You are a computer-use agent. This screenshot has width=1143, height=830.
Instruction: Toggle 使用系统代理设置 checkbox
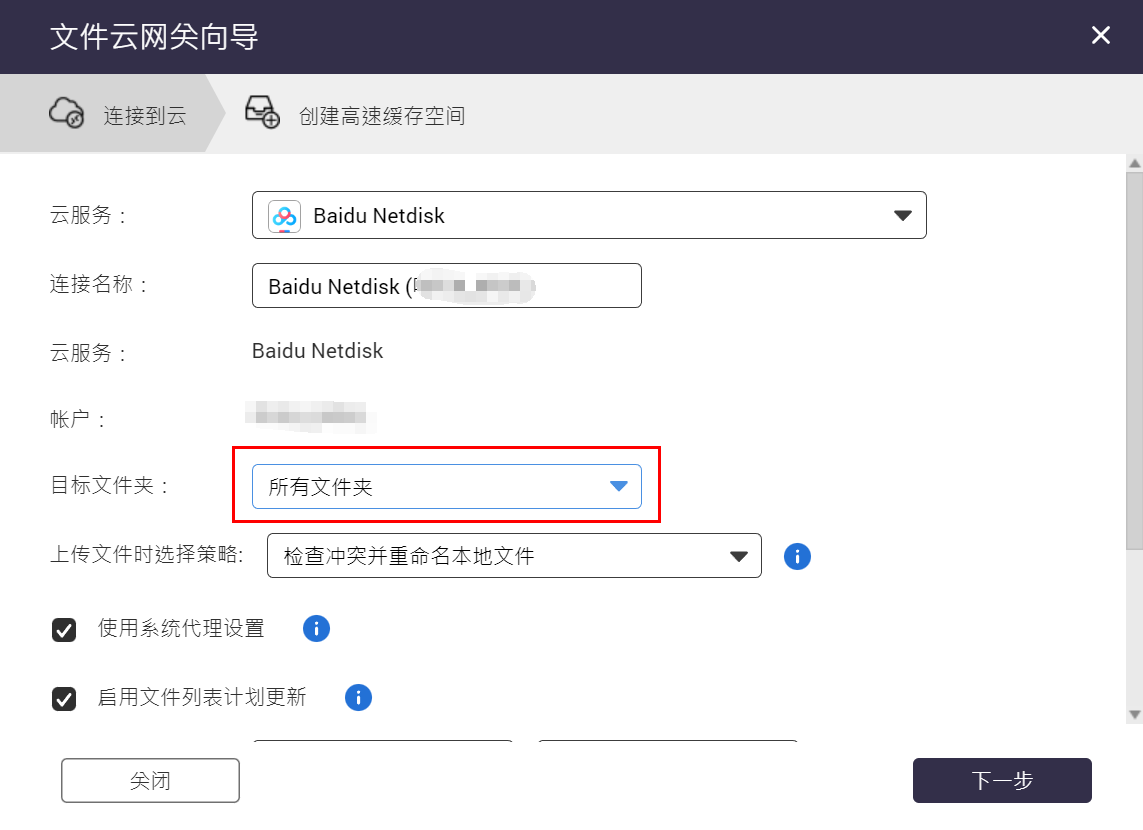coord(64,630)
